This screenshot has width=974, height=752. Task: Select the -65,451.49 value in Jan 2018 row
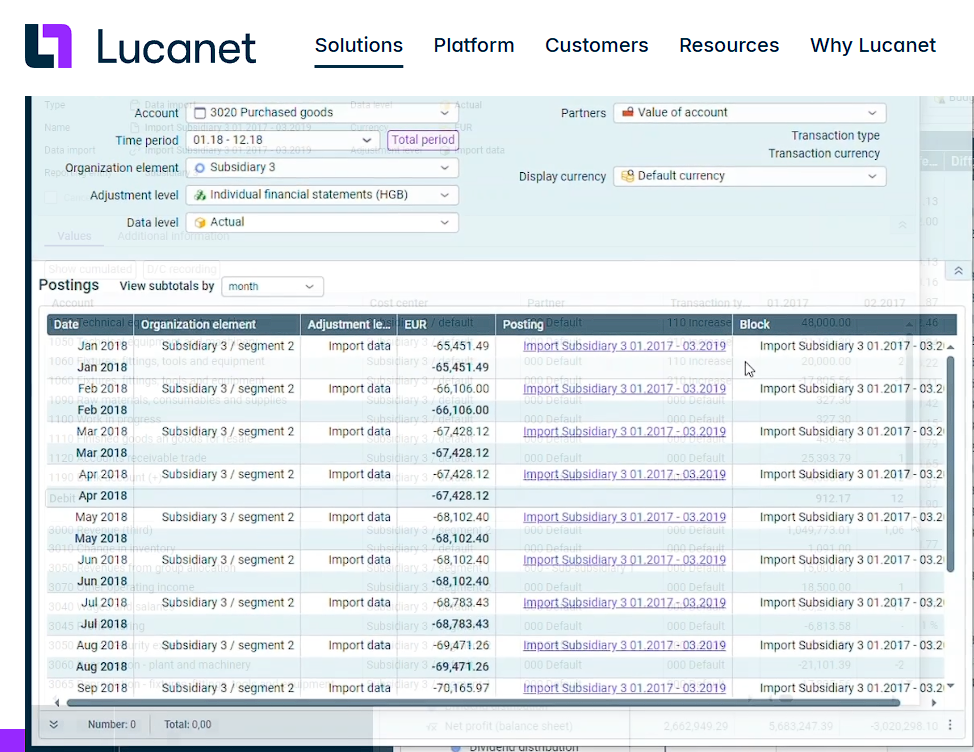coord(460,346)
